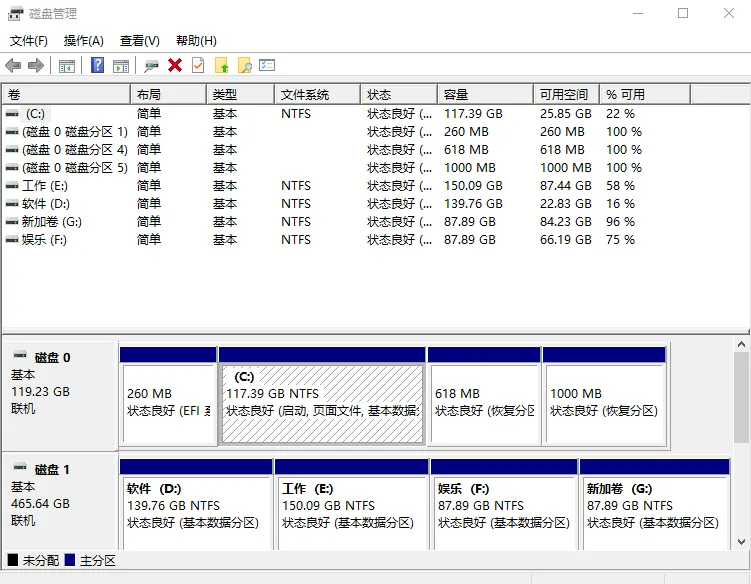Click the 25.85 GB free space cell

point(566,114)
